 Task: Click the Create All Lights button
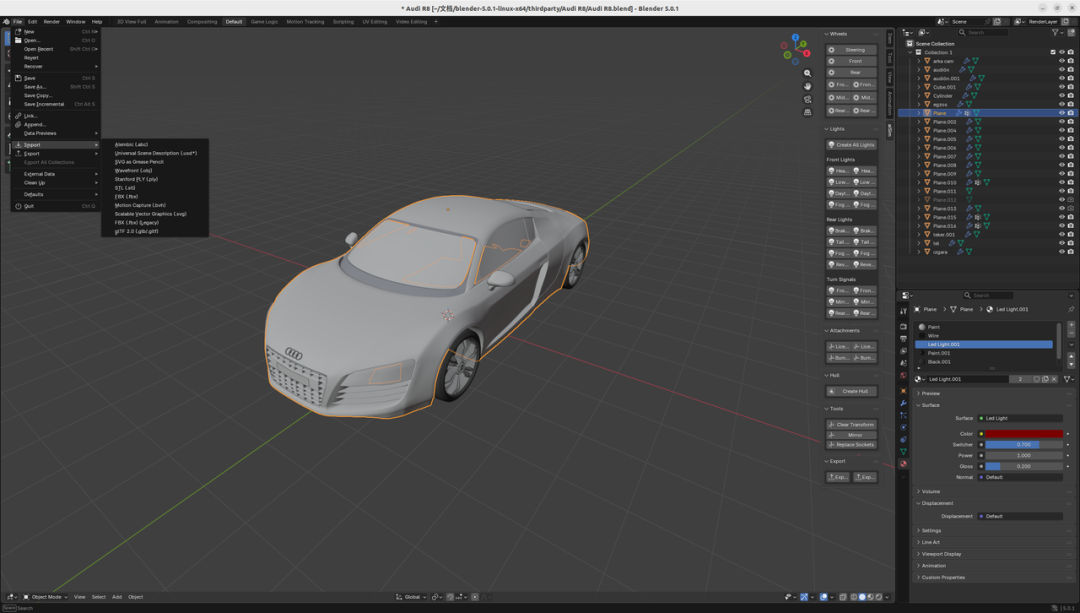tap(851, 145)
